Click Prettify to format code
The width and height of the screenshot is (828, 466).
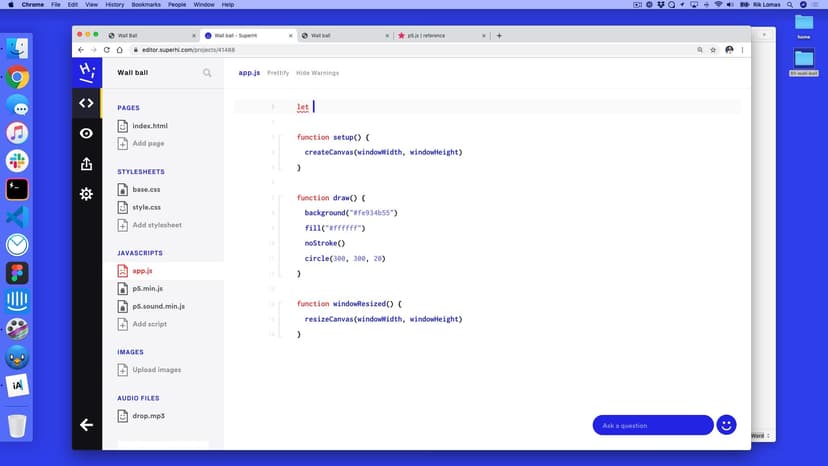278,73
